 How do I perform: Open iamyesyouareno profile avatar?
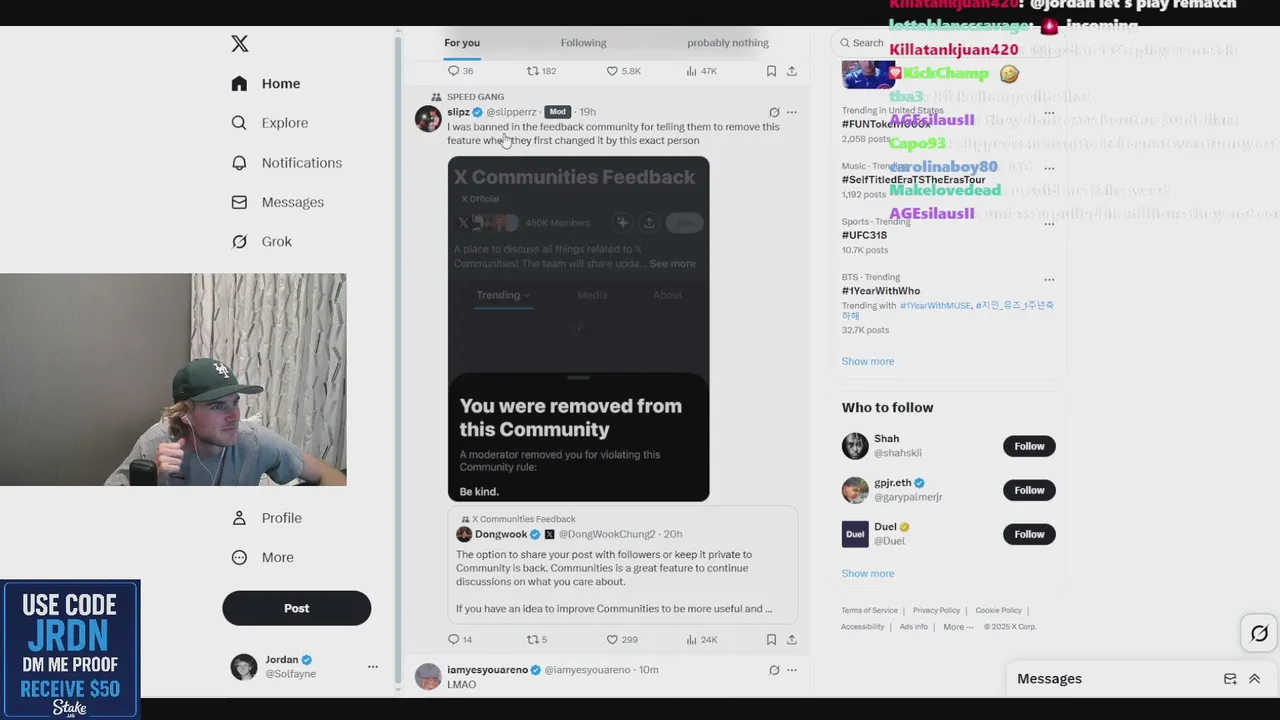tap(428, 676)
